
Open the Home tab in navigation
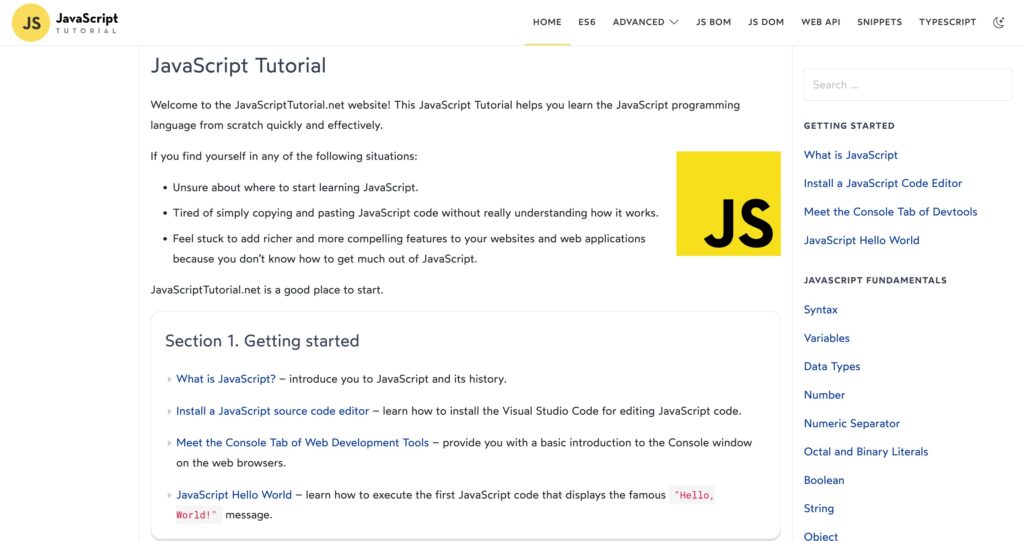(x=547, y=22)
